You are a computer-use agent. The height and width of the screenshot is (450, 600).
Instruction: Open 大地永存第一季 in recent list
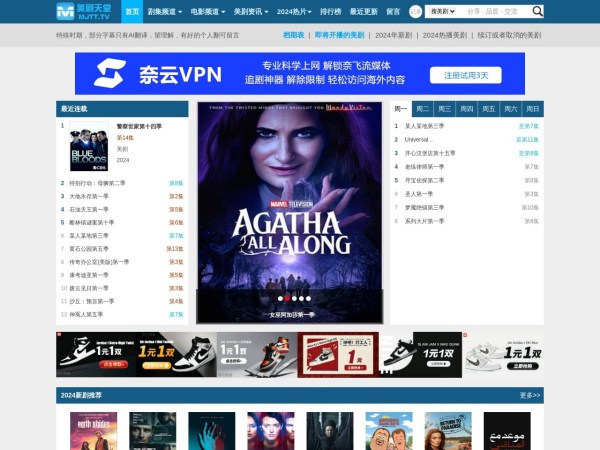pyautogui.click(x=89, y=196)
